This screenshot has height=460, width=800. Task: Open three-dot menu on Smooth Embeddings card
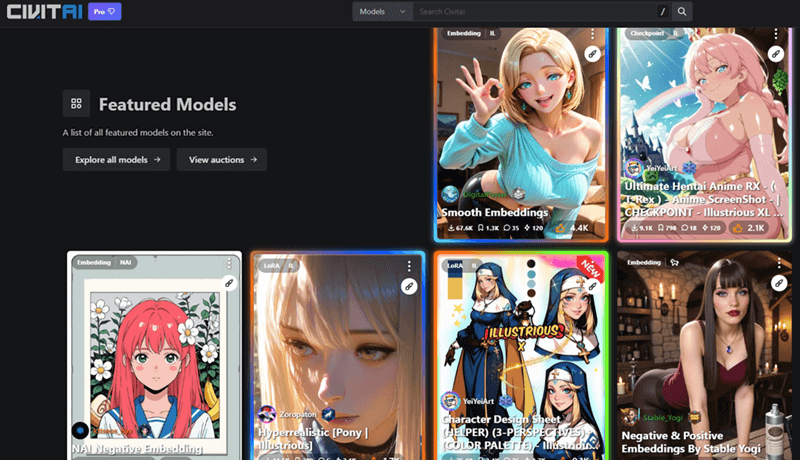[x=593, y=34]
